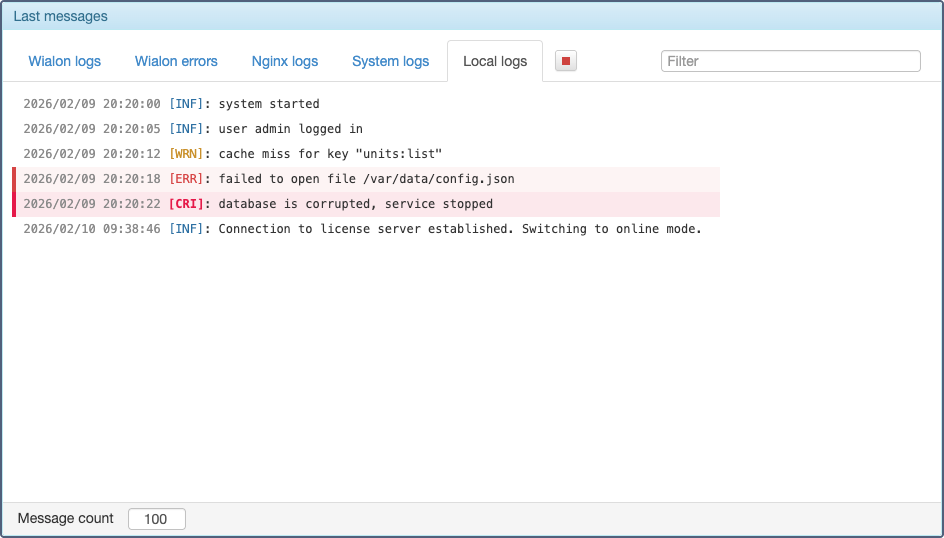The height and width of the screenshot is (538, 944).
Task: Click the 2026/02/10 09:38:46 timestamp
Action: click(91, 229)
